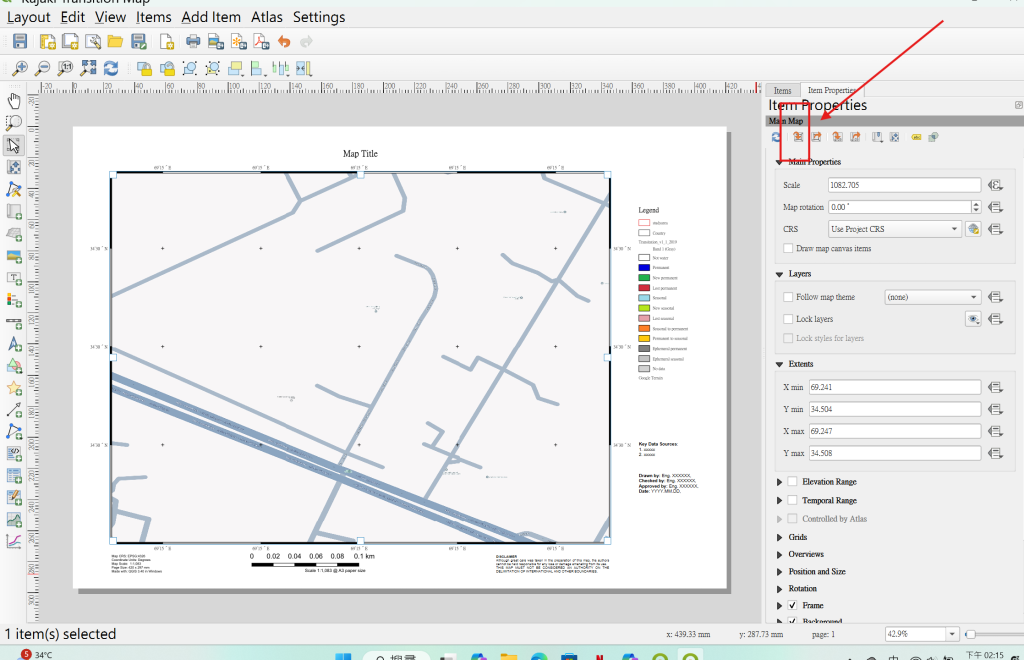
Task: Add a picture item
Action: pyautogui.click(x=14, y=256)
